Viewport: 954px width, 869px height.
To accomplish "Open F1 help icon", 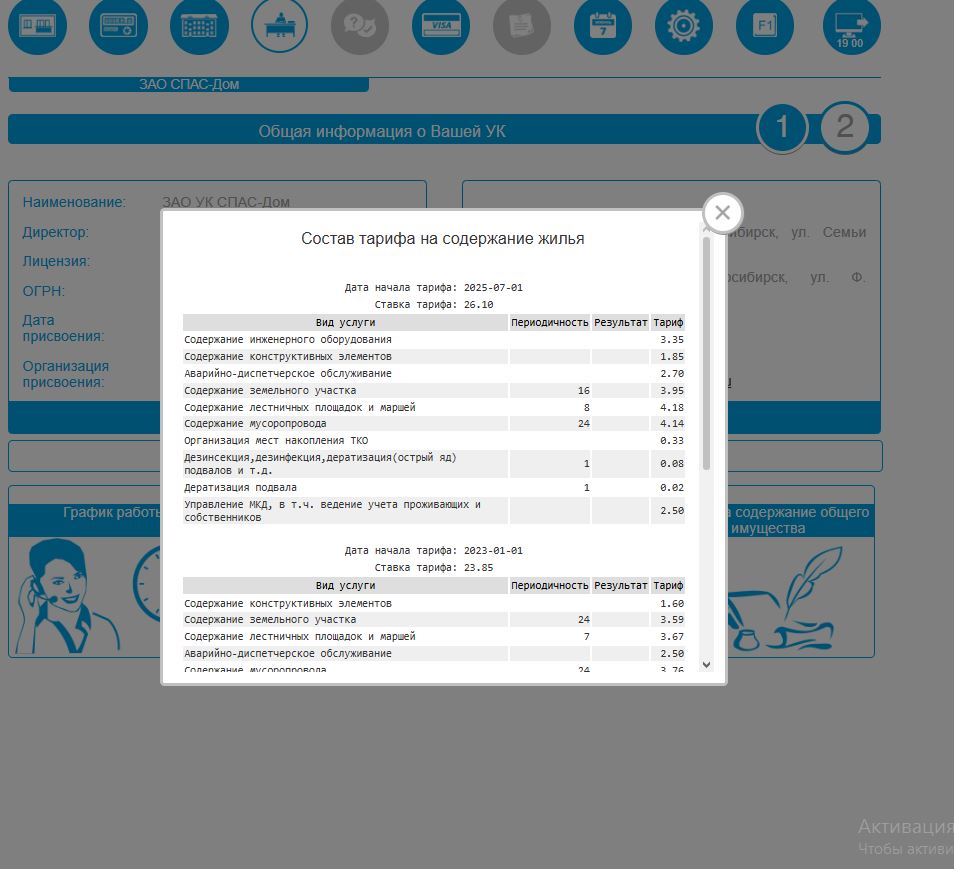I will 765,26.
